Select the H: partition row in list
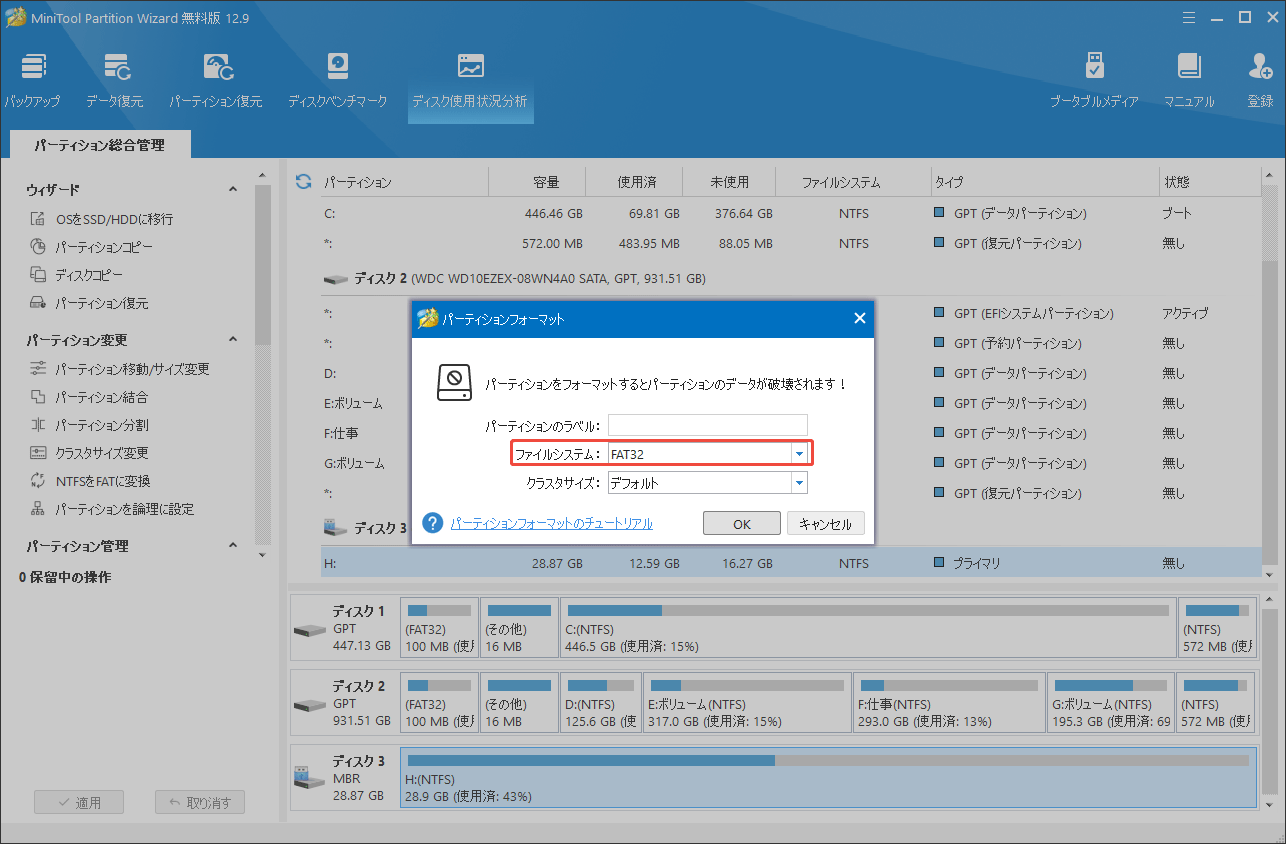Screen dimensions: 1286x844 point(791,563)
